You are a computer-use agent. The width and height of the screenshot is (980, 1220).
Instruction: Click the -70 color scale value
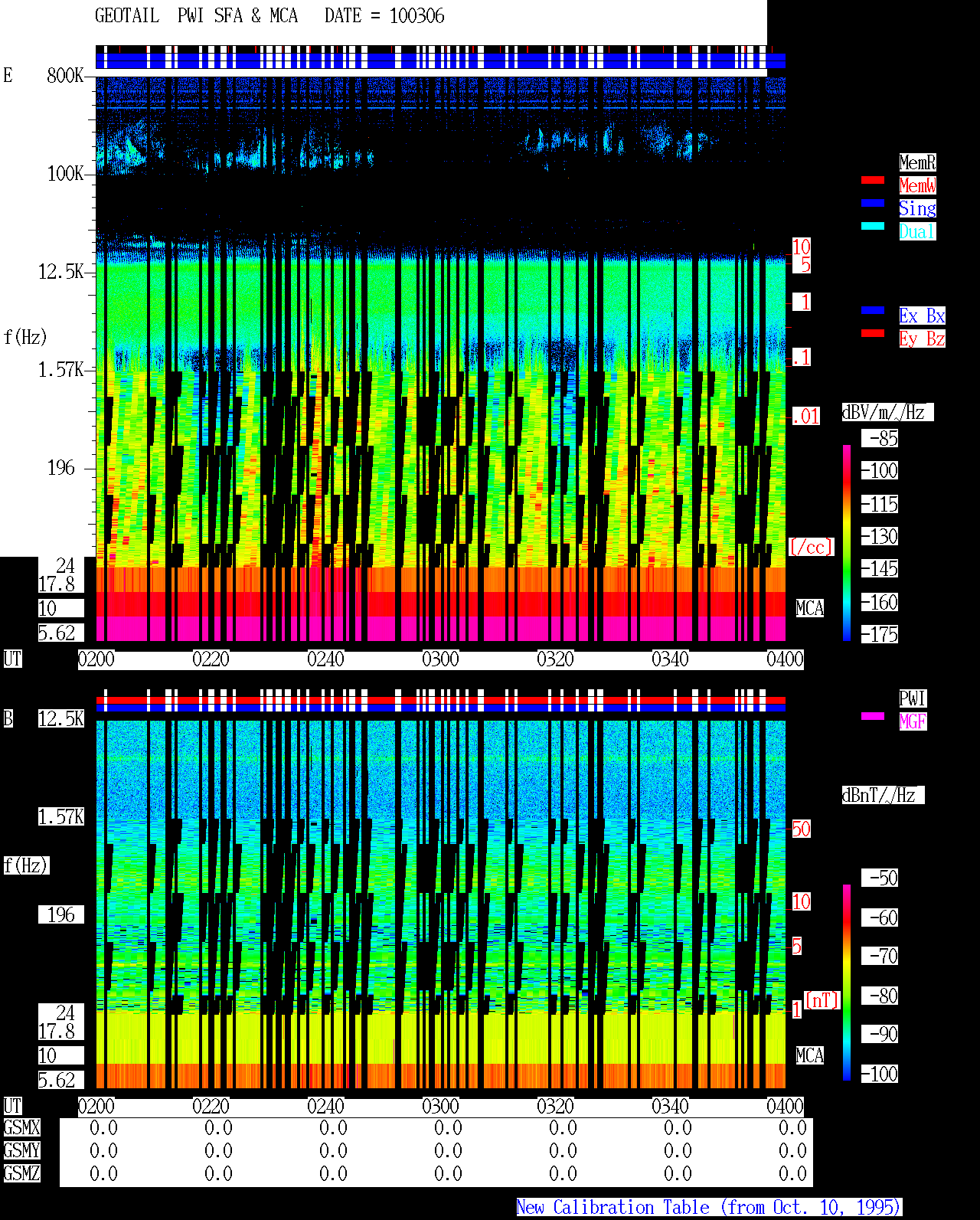click(x=880, y=956)
